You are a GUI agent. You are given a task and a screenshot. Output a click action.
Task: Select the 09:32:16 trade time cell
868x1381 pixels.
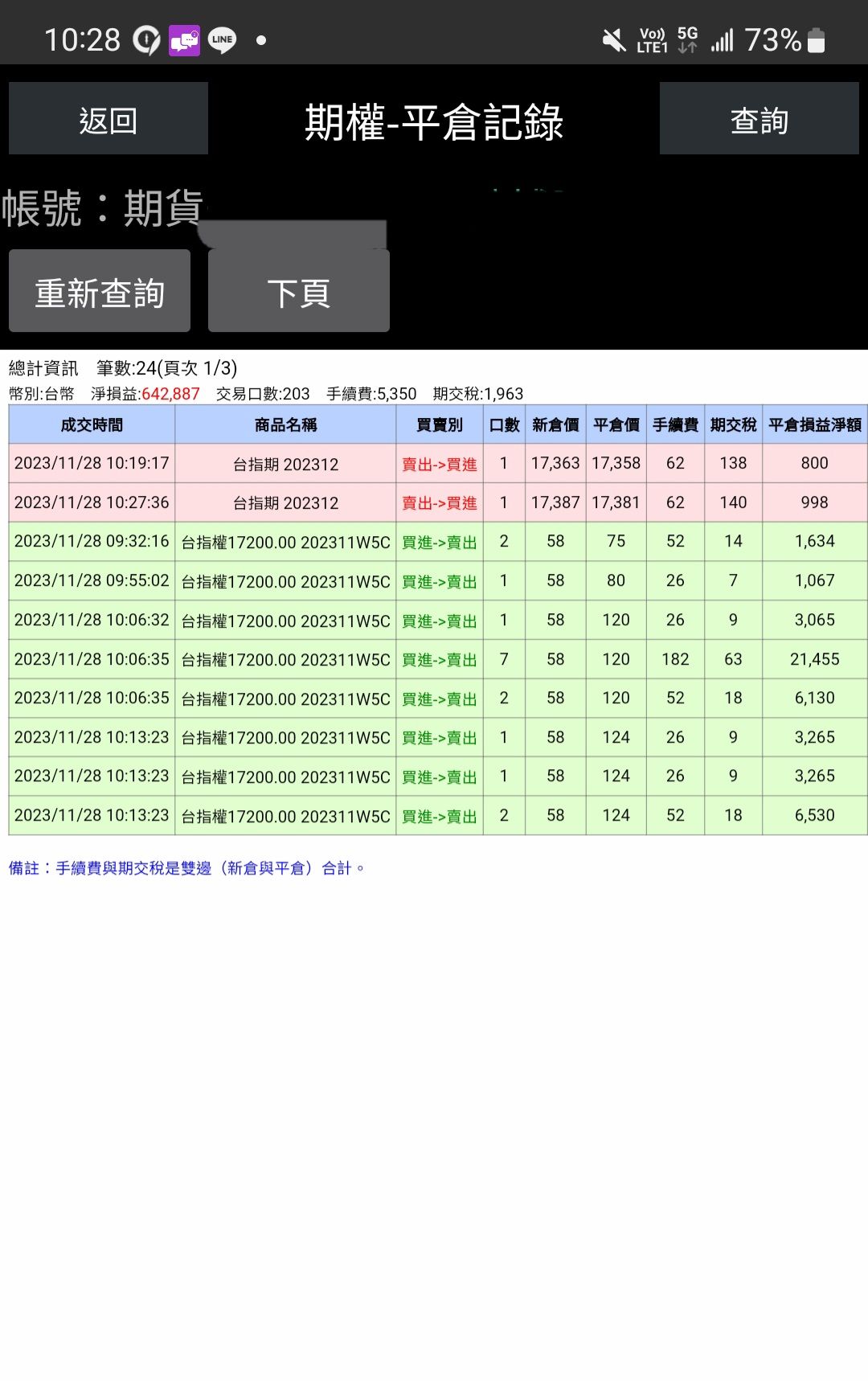[92, 541]
